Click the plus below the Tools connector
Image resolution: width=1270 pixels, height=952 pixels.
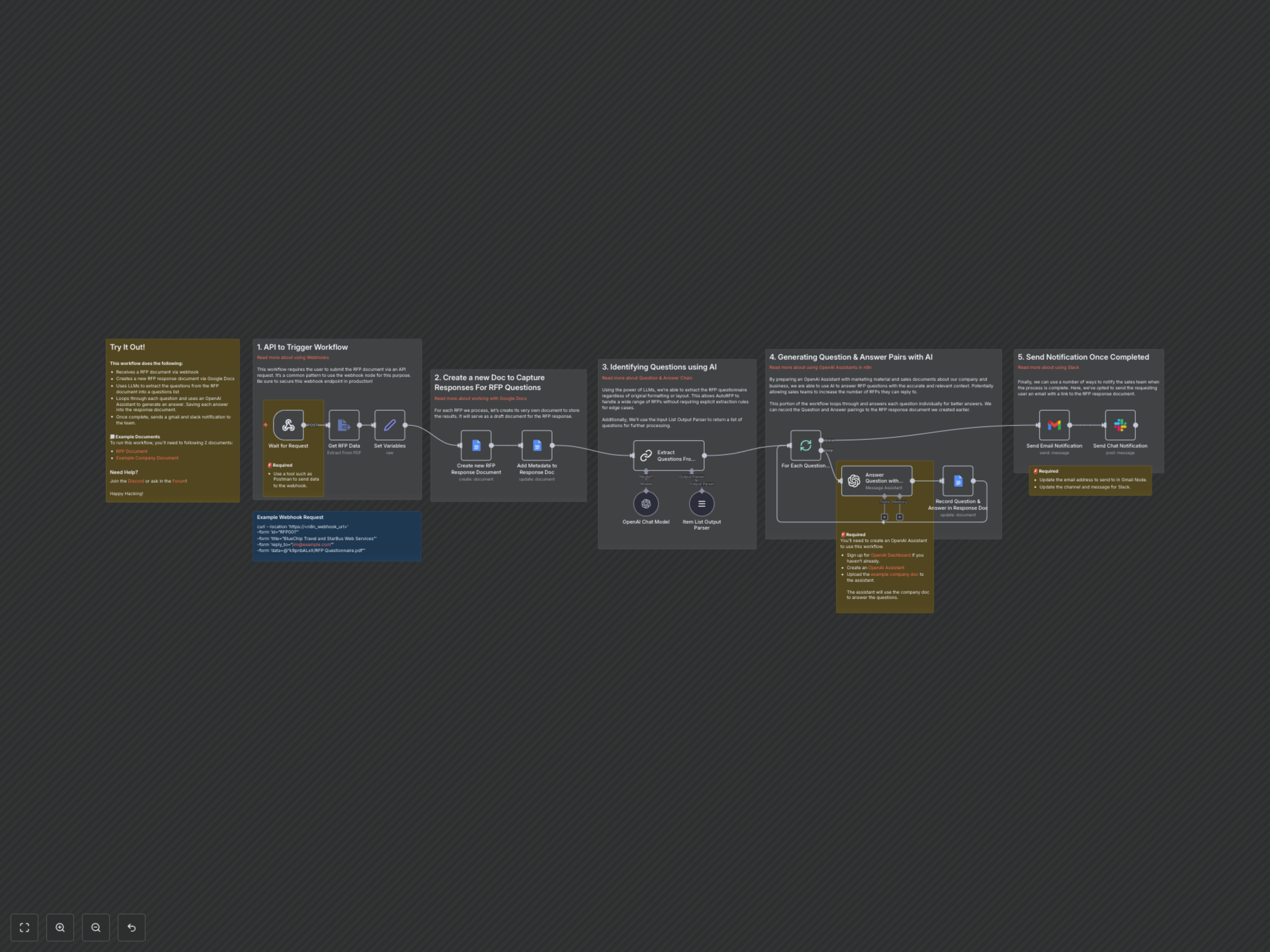[x=885, y=517]
